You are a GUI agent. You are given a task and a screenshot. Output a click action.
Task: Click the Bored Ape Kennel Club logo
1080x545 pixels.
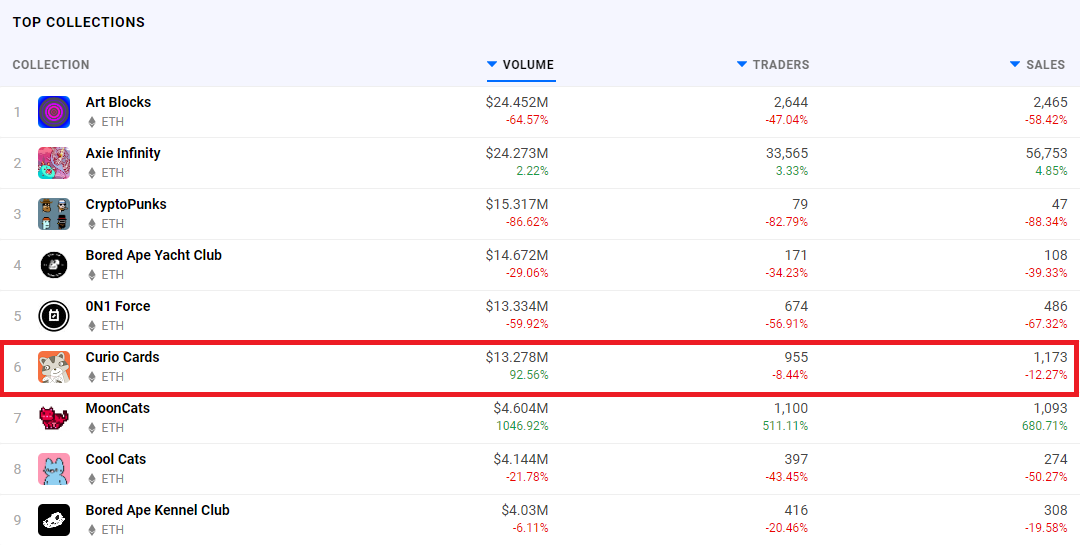(54, 520)
